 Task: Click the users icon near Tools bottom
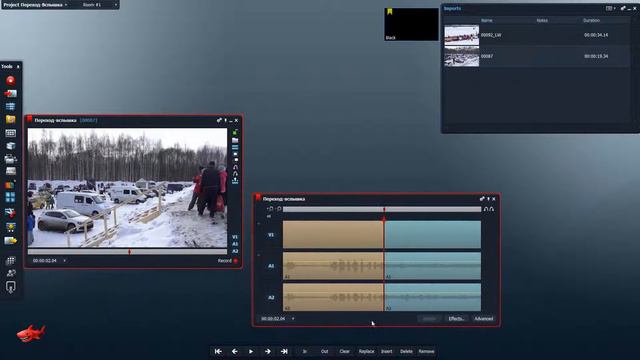(11, 273)
